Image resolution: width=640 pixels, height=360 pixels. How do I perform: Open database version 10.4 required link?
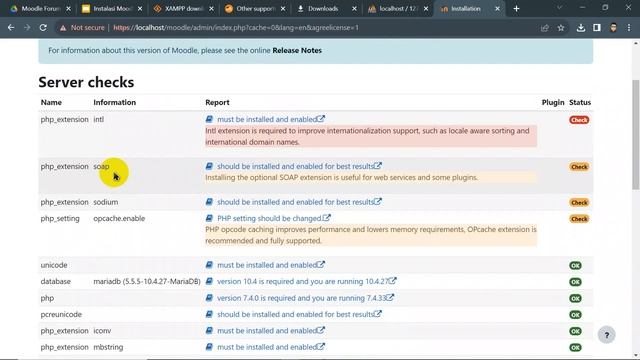(307, 281)
